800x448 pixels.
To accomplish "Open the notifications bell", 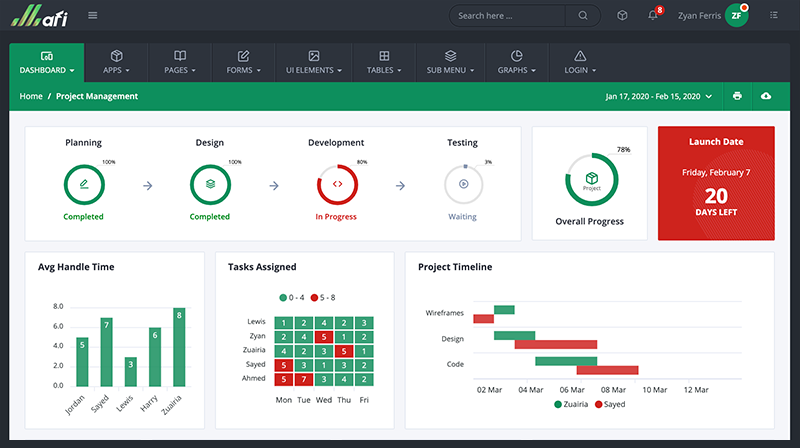I will 653,15.
